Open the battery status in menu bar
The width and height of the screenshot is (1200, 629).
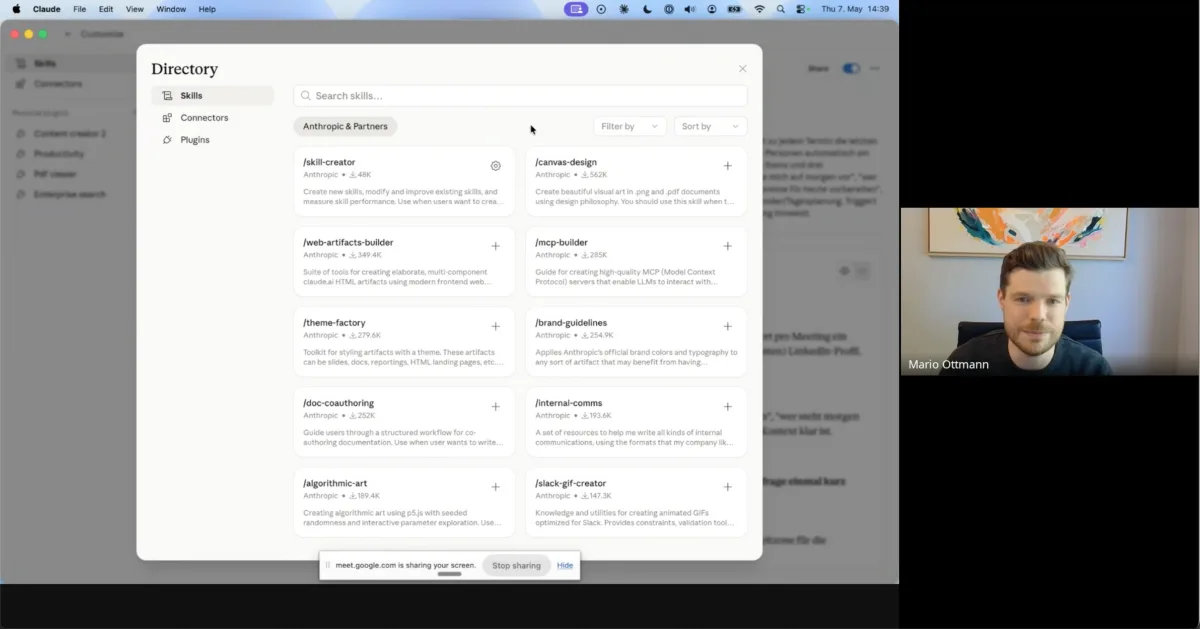[735, 9]
